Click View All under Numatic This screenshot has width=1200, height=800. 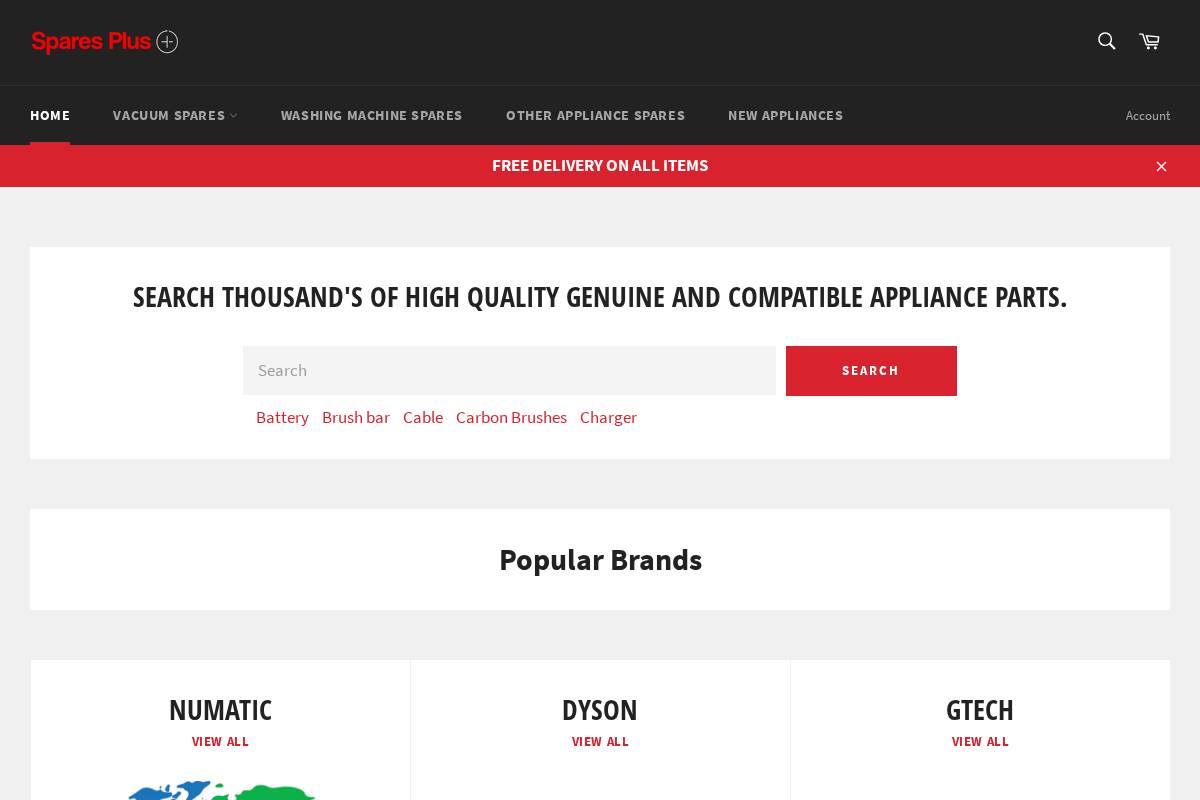[x=220, y=741]
